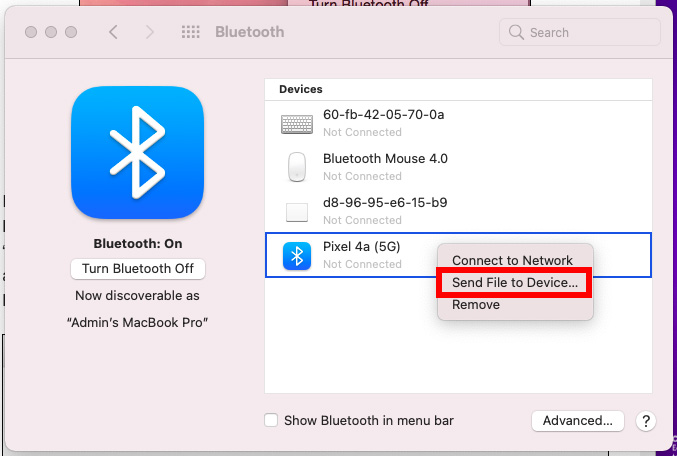Image resolution: width=677 pixels, height=456 pixels.
Task: Choose Remove in the context menu
Action: pyautogui.click(x=476, y=304)
